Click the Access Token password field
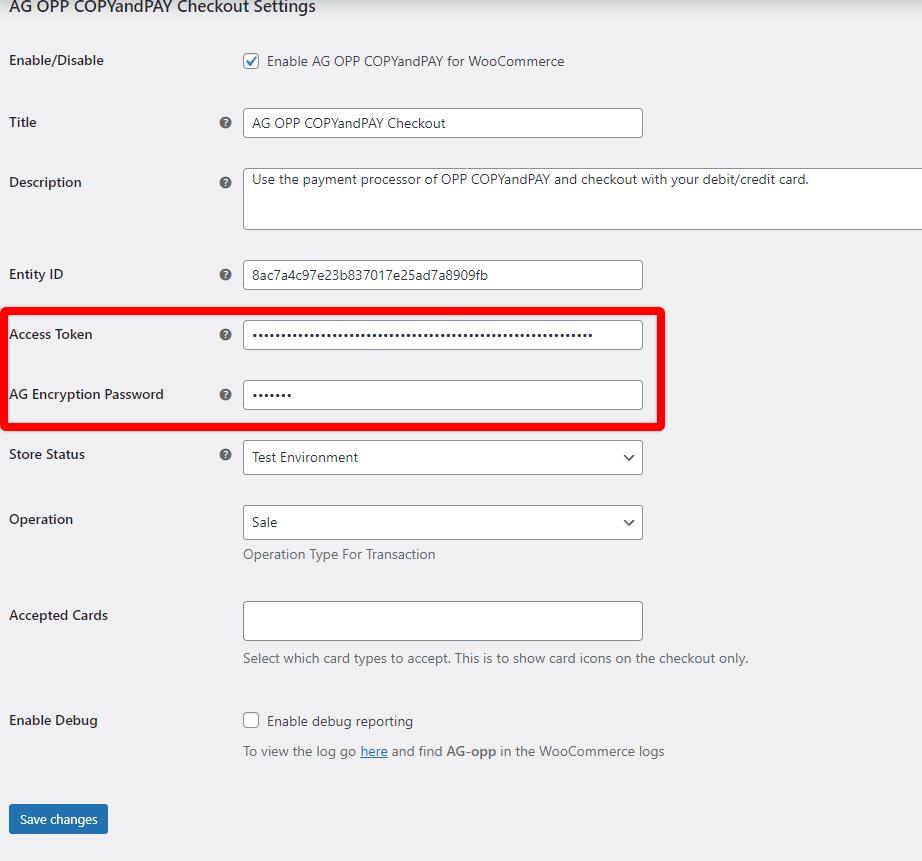This screenshot has height=861, width=922. [443, 335]
